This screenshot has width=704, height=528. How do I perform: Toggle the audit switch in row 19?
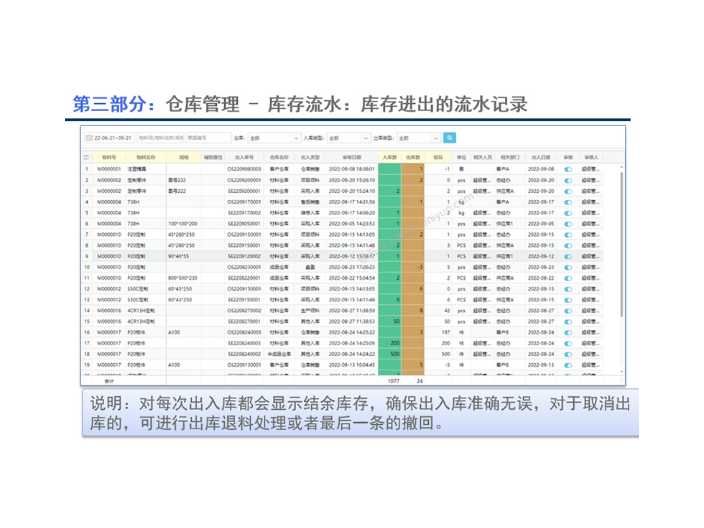pyautogui.click(x=568, y=365)
